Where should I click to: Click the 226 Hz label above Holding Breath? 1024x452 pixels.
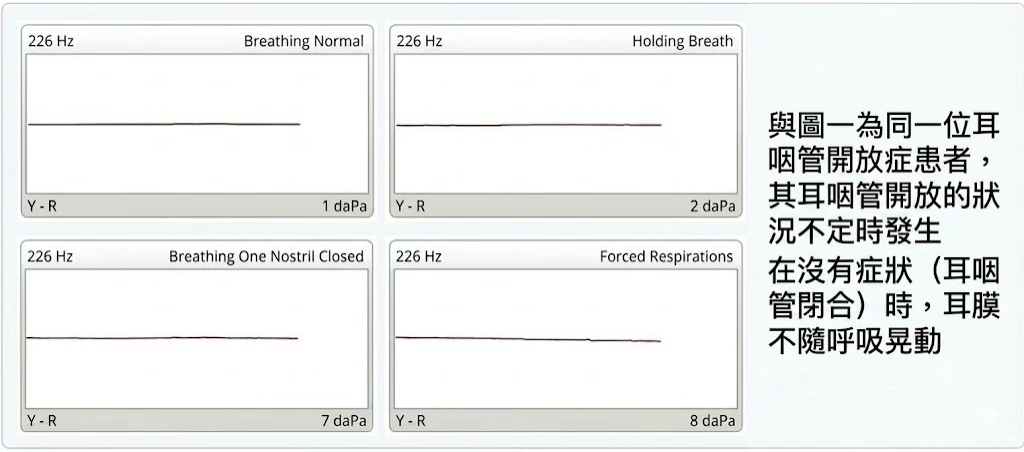419,41
